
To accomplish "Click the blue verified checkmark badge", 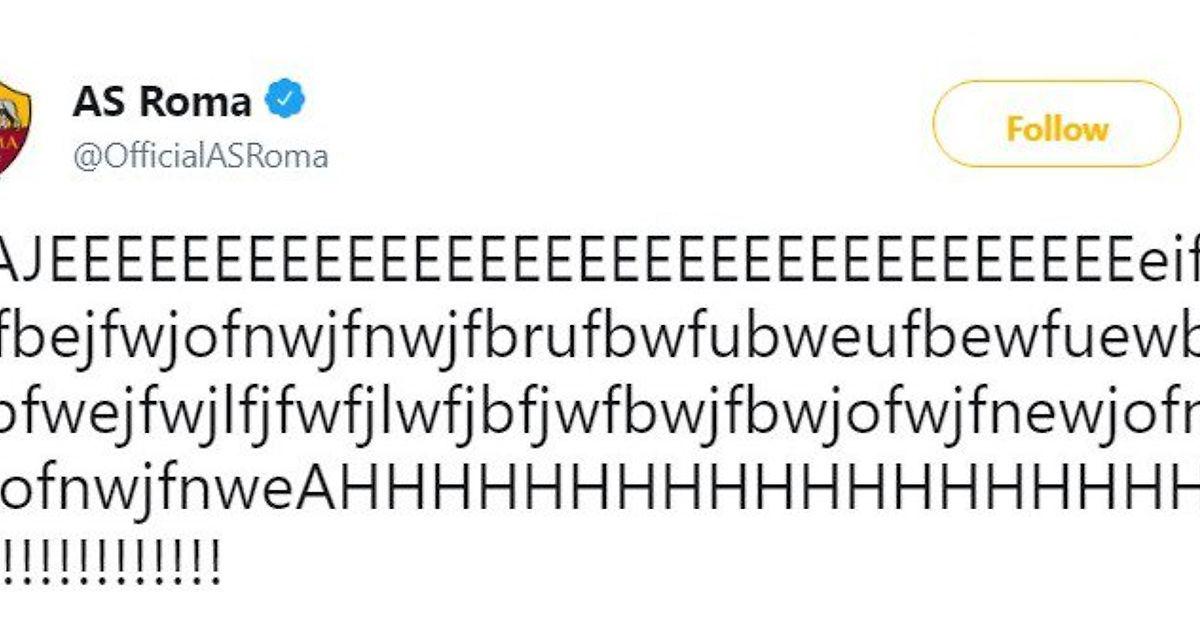I will coord(284,101).
